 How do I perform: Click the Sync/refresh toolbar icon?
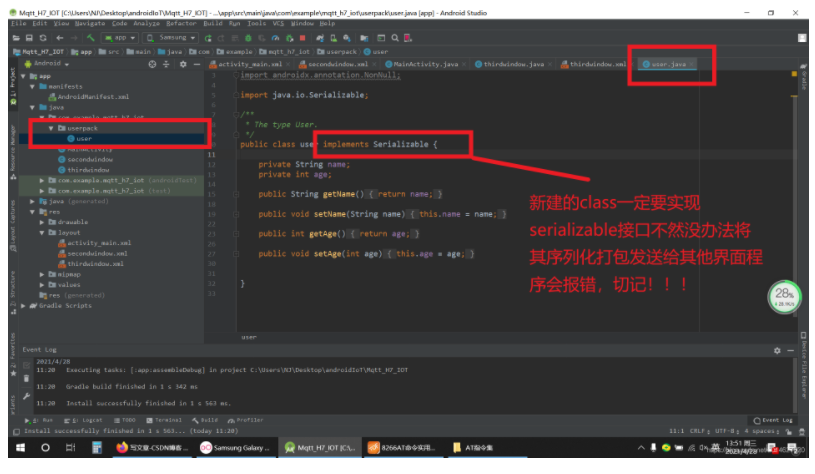point(43,38)
